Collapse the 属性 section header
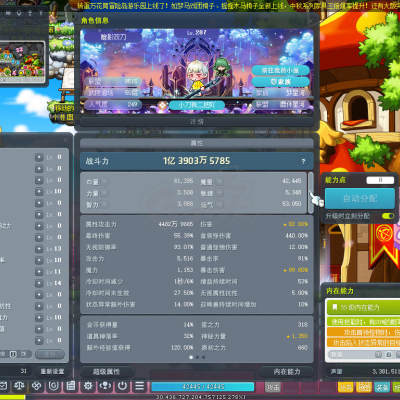400x400 pixels. (x=197, y=143)
